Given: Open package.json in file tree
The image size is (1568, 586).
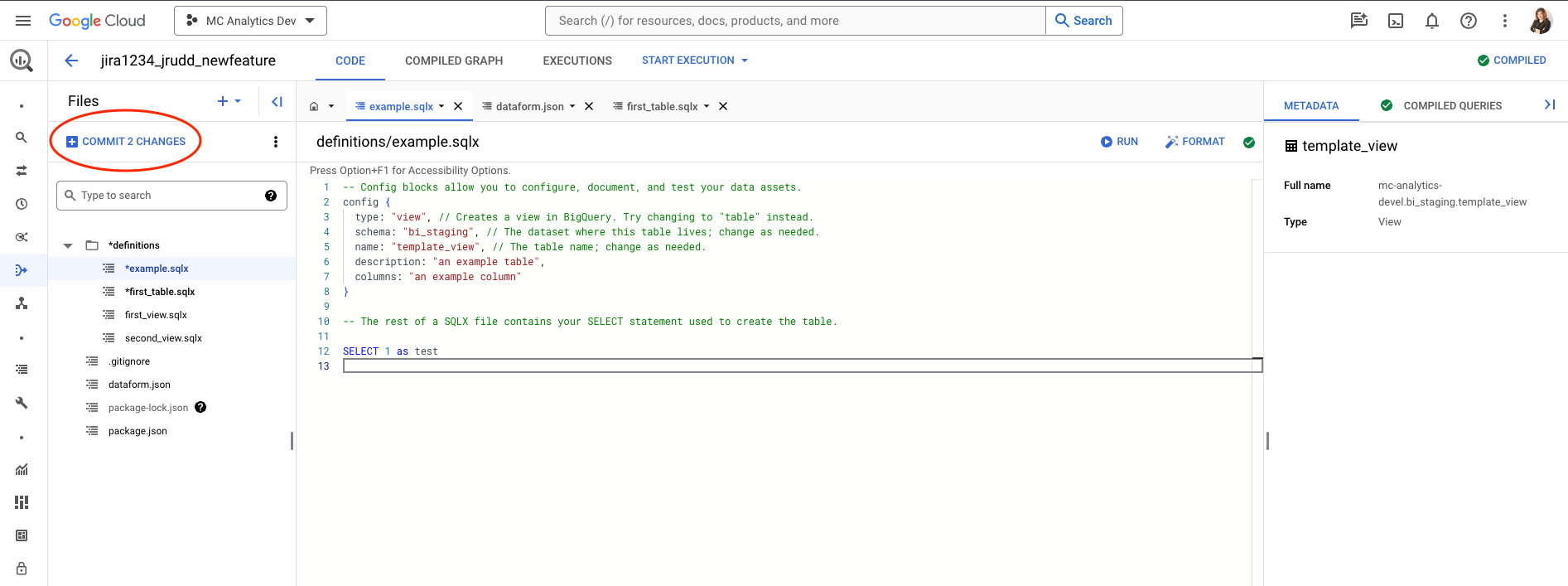Looking at the screenshot, I should (138, 431).
